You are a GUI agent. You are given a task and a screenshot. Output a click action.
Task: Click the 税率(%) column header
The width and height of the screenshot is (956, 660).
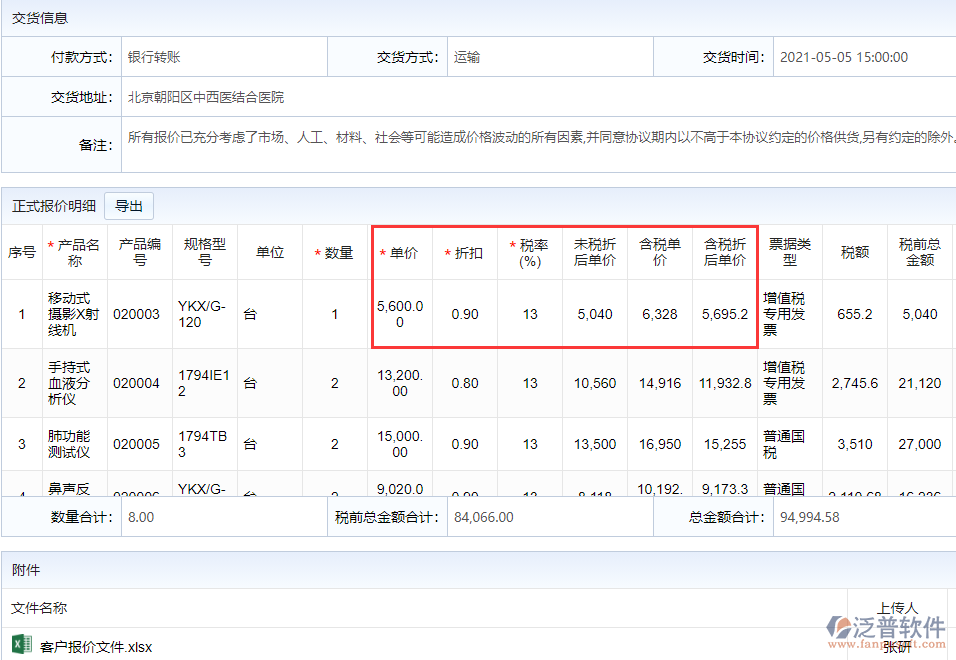(x=529, y=253)
